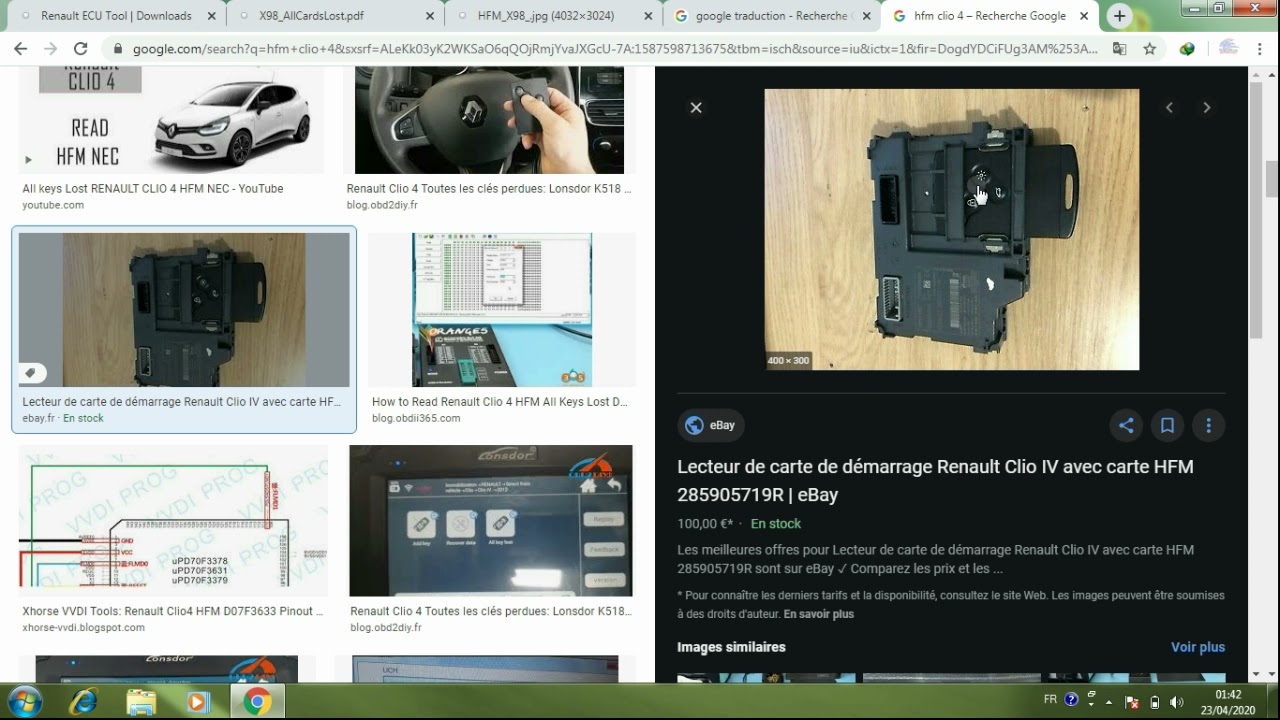This screenshot has height=720, width=1280.
Task: Close the X98_AllCardsLost.pdf tab
Action: 430,16
